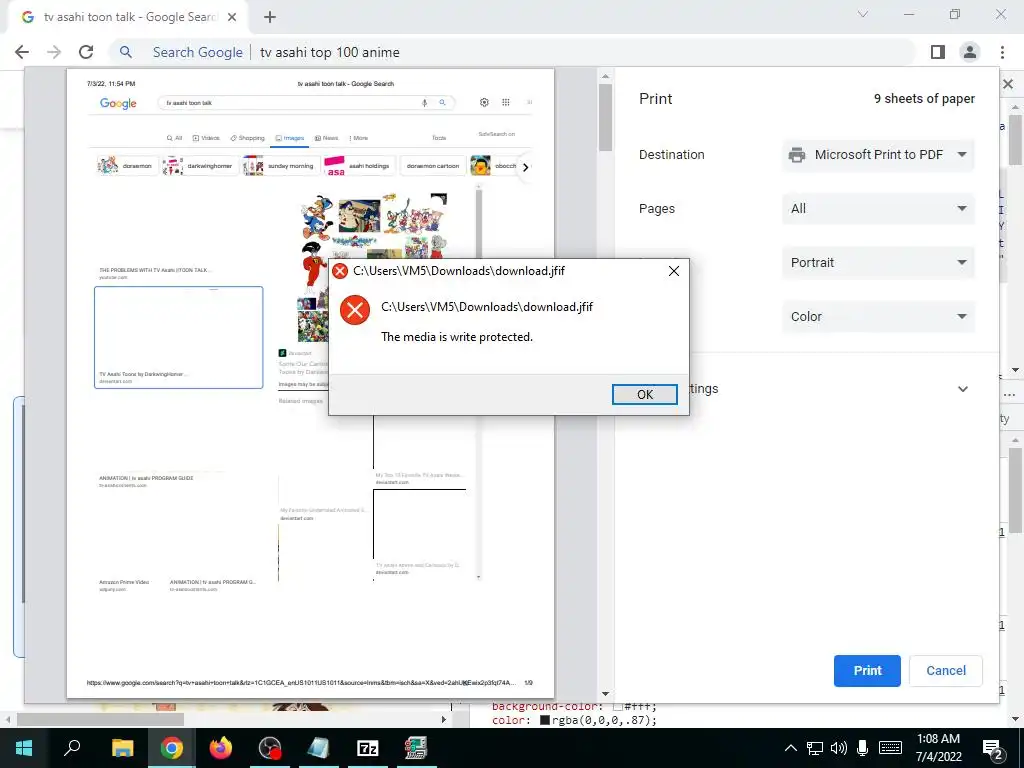Image resolution: width=1024 pixels, height=768 pixels.
Task: Click the microphone icon in system tray
Action: (x=863, y=748)
